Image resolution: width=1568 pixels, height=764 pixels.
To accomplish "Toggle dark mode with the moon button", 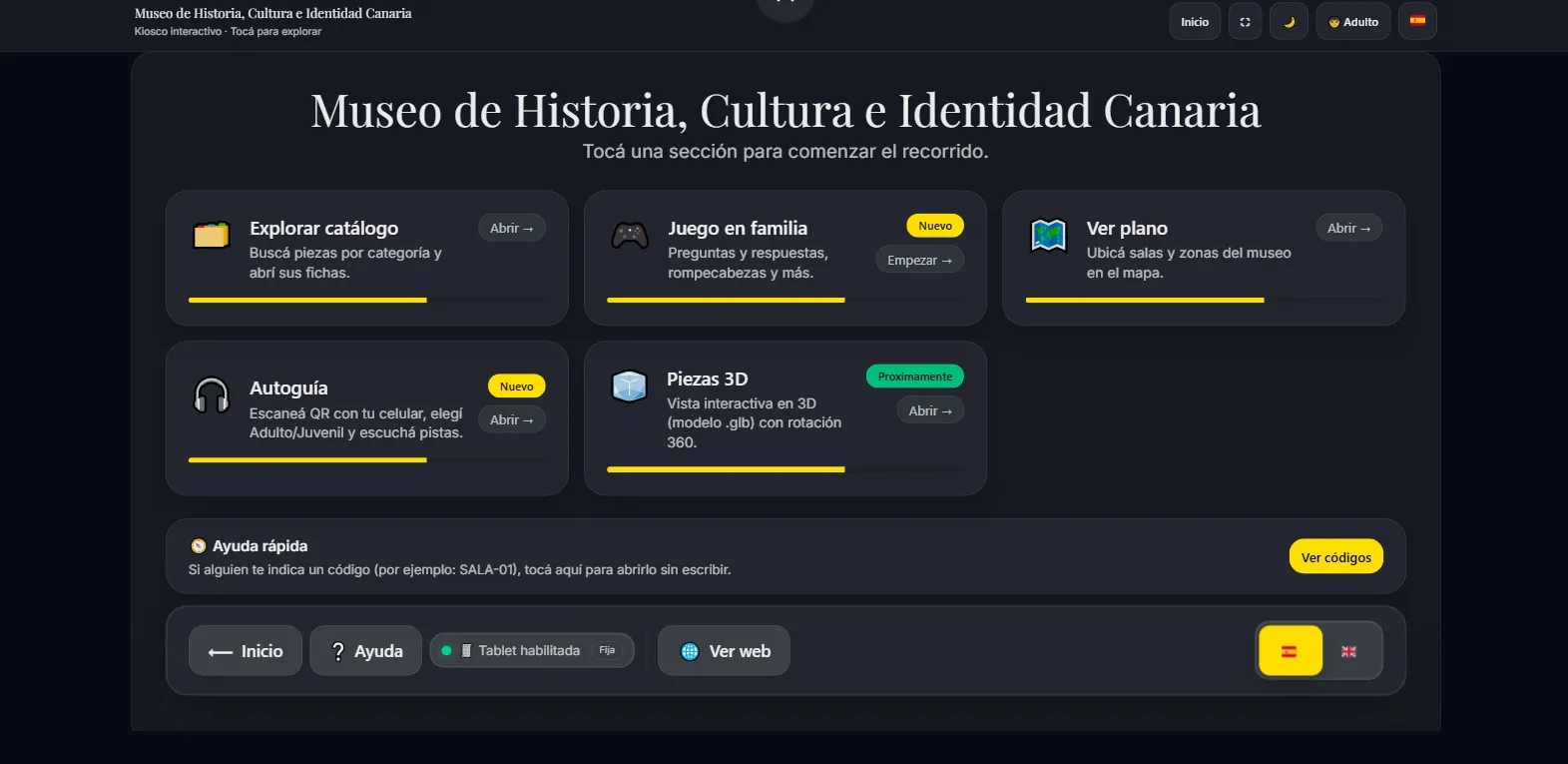I will pyautogui.click(x=1289, y=22).
